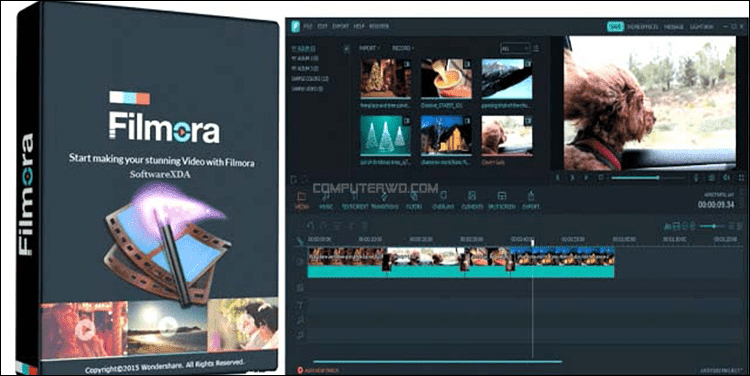The image size is (750, 376).
Task: Open the Media tab
Action: click(x=301, y=200)
